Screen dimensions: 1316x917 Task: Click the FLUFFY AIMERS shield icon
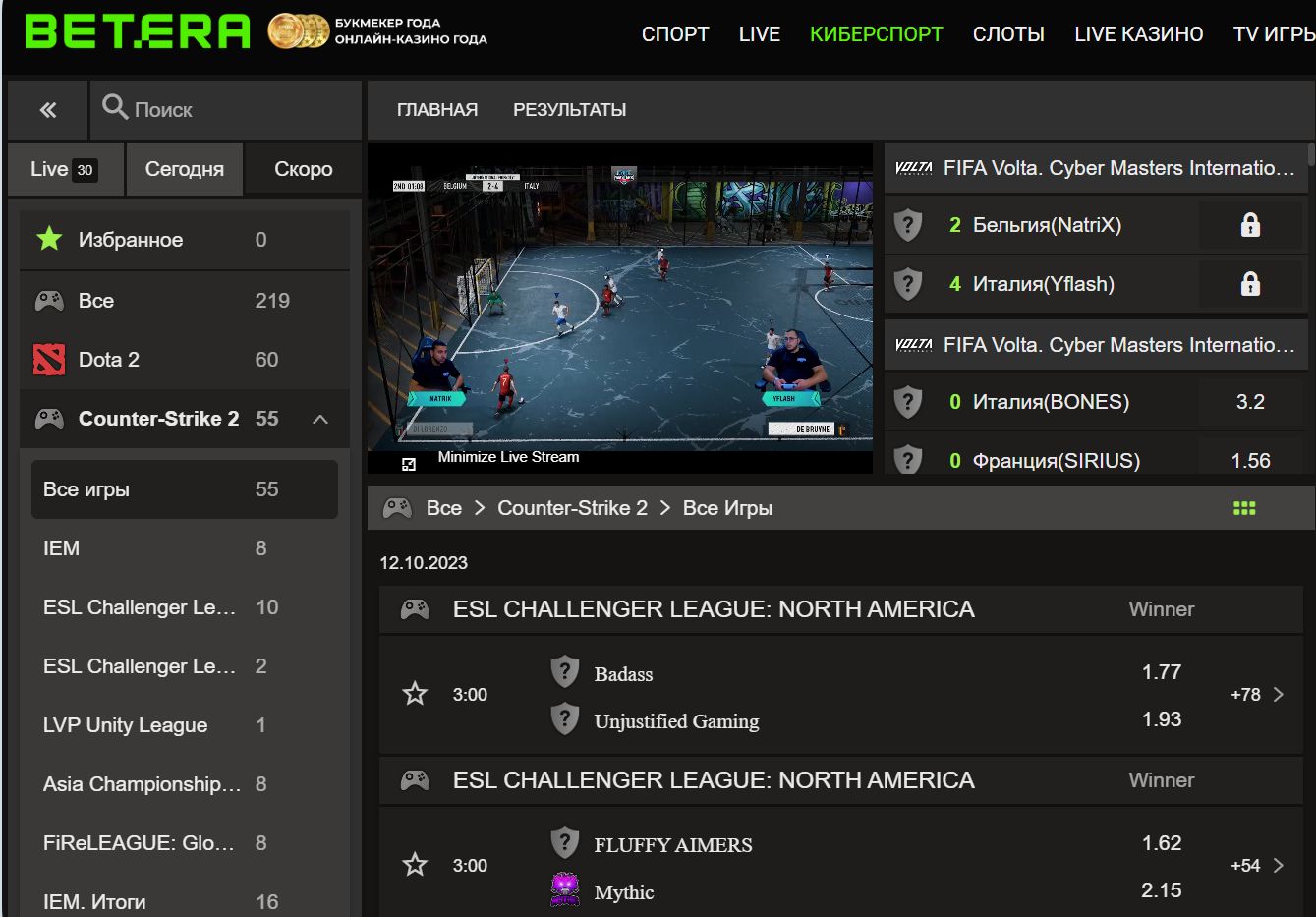pyautogui.click(x=564, y=842)
